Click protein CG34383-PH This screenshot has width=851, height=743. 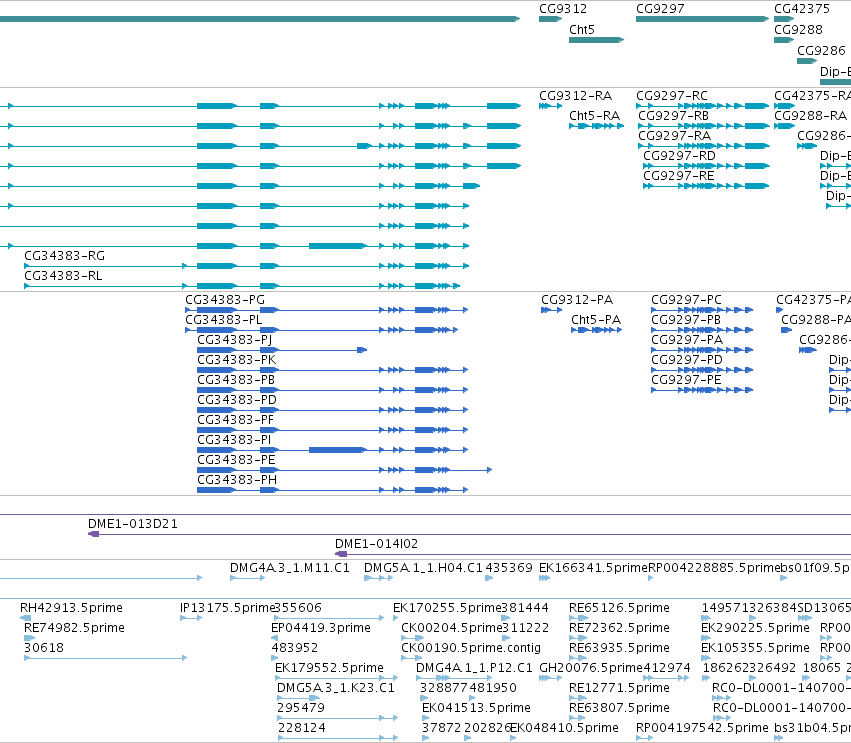point(332,490)
